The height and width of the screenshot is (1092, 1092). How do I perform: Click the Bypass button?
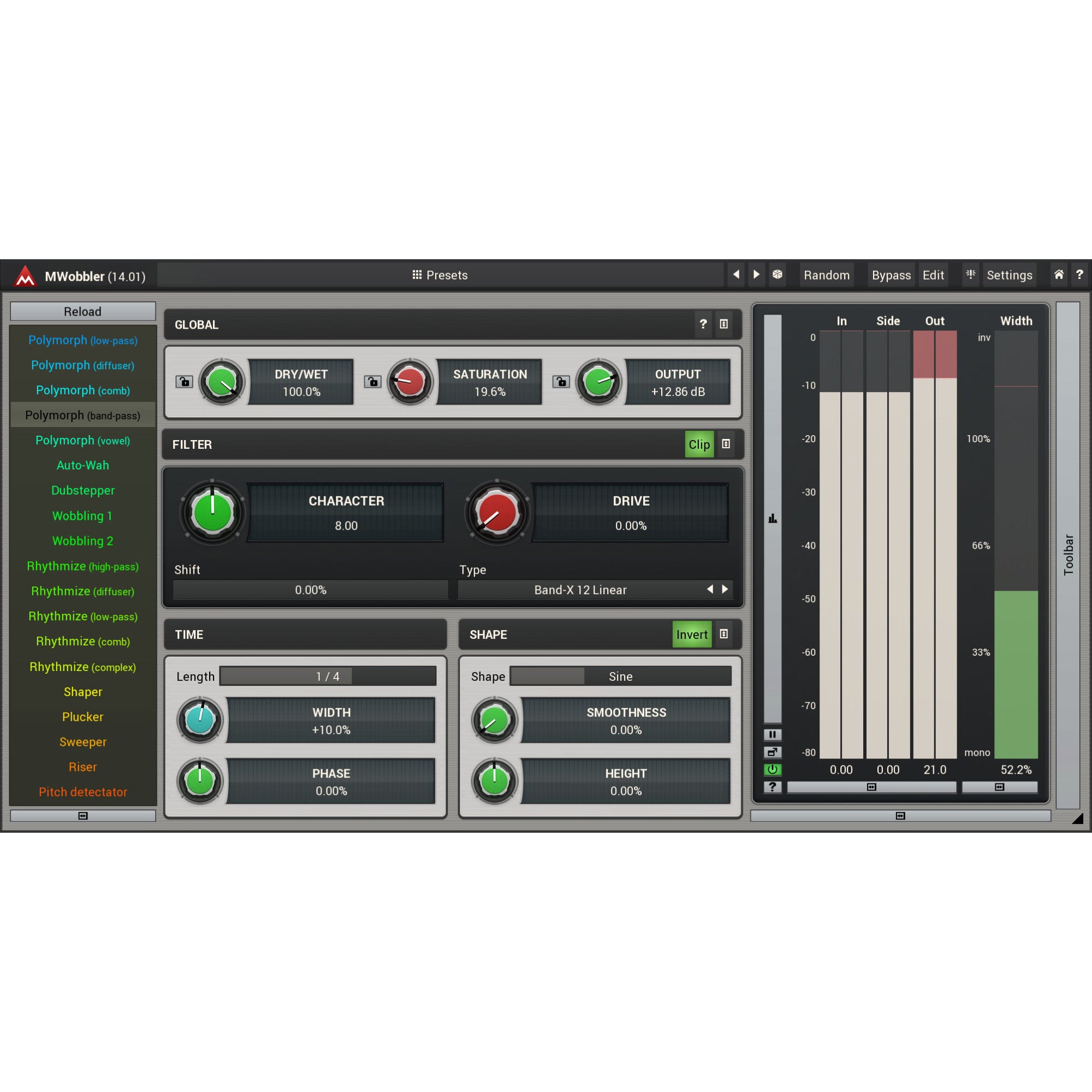[891, 275]
